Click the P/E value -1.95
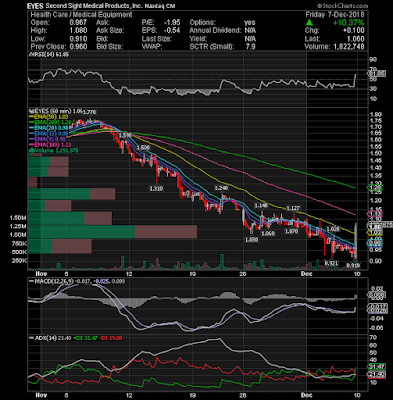 (x=172, y=22)
